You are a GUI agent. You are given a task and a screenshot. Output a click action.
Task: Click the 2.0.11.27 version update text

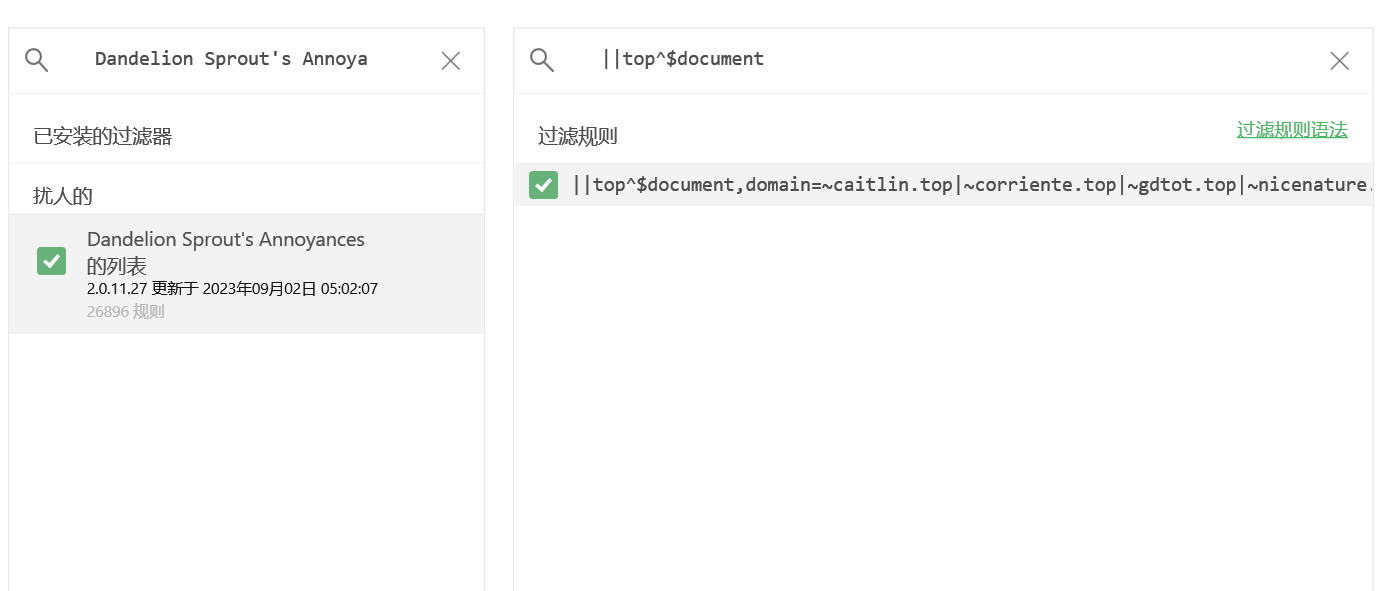[x=232, y=289]
